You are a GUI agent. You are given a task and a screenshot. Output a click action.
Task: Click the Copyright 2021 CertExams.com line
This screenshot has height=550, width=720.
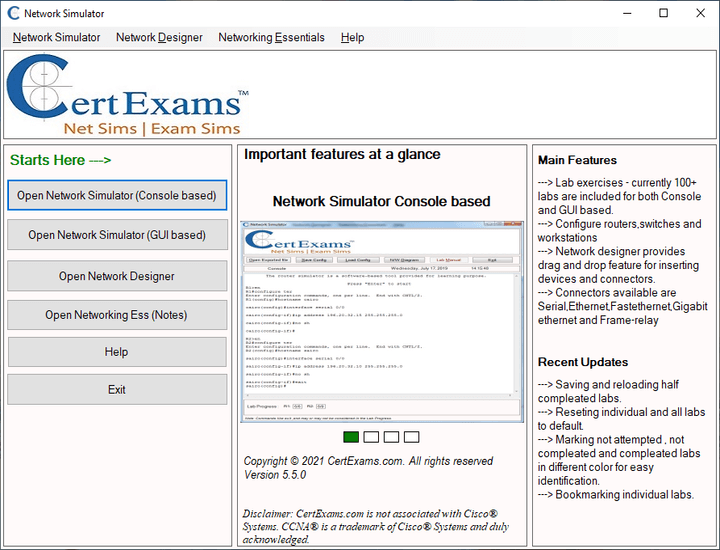click(368, 461)
